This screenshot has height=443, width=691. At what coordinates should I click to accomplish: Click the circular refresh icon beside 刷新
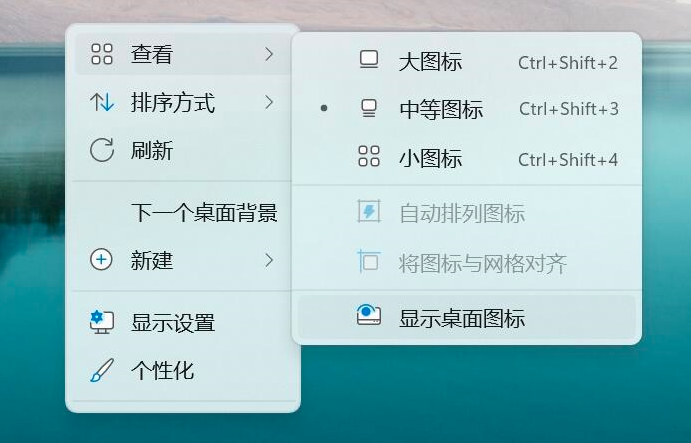(x=102, y=150)
